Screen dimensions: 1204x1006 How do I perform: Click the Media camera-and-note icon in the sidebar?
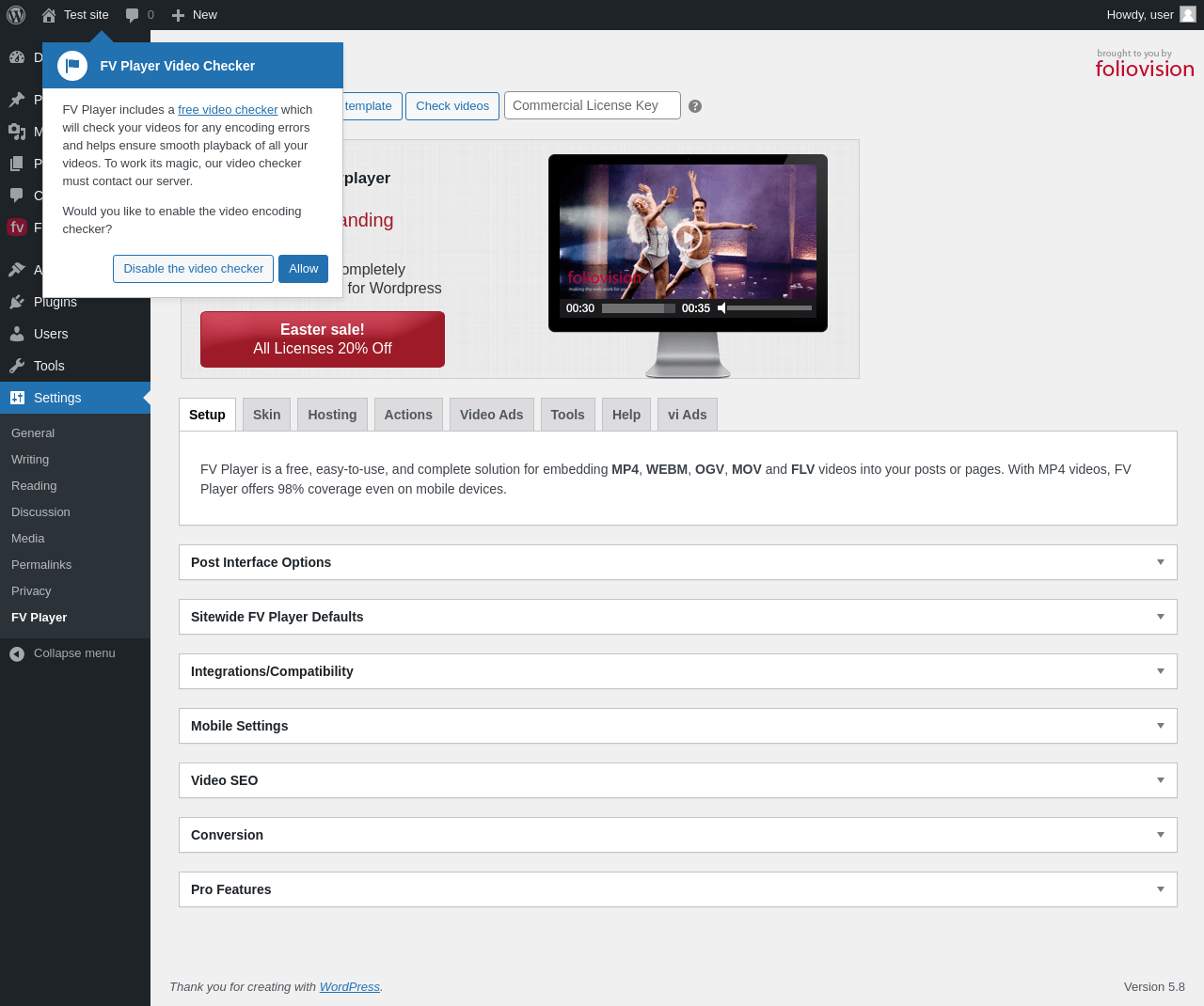click(x=17, y=132)
